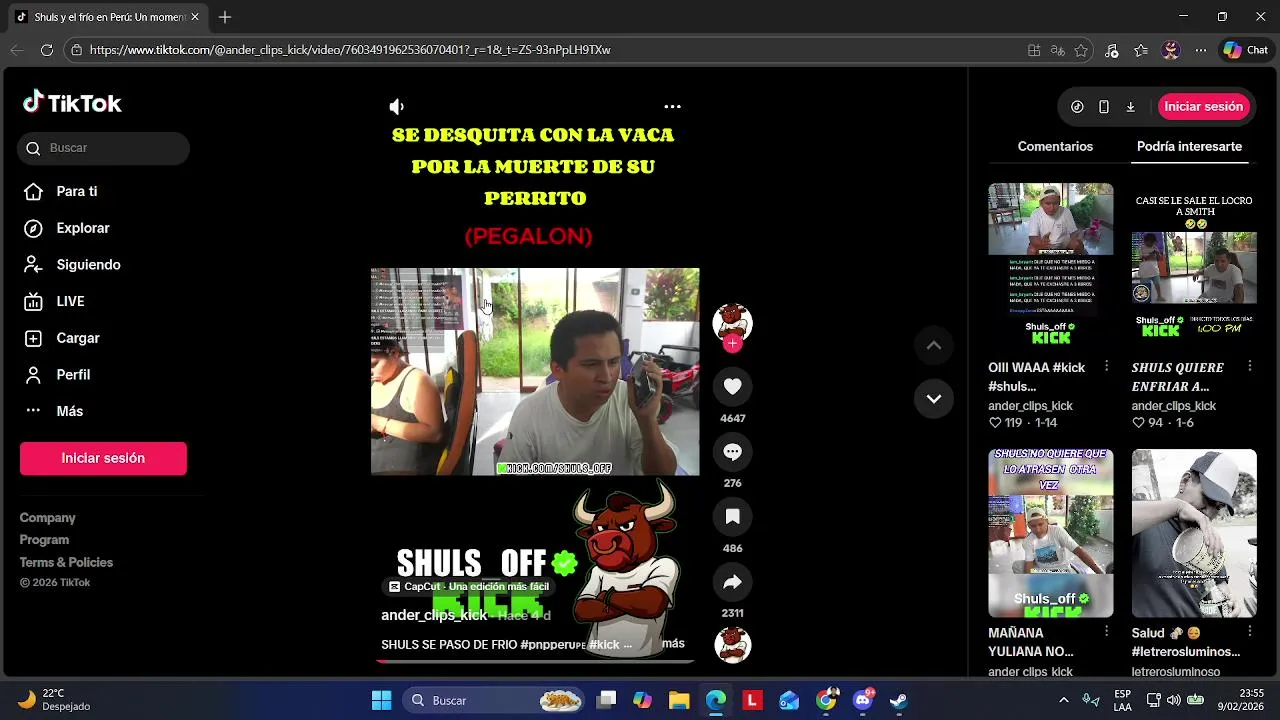This screenshot has width=1280, height=720.
Task: Click top-right Iniciar sesión button
Action: point(1203,106)
